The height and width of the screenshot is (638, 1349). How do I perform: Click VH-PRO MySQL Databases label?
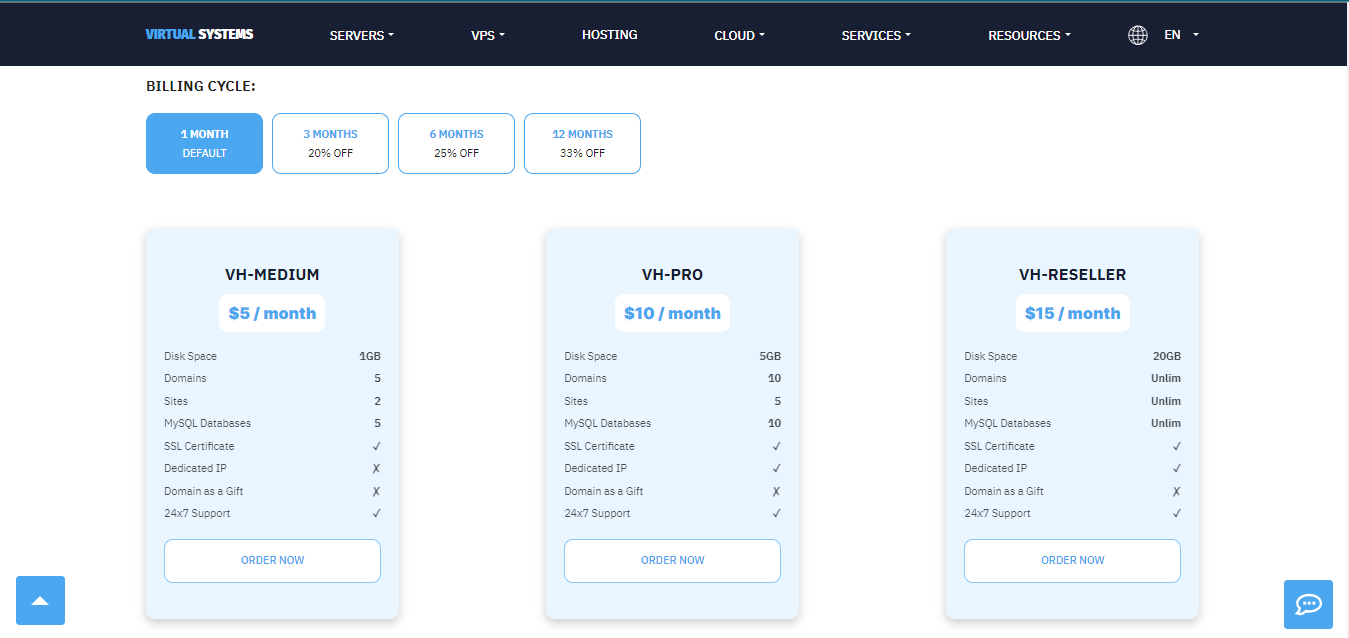[607, 423]
